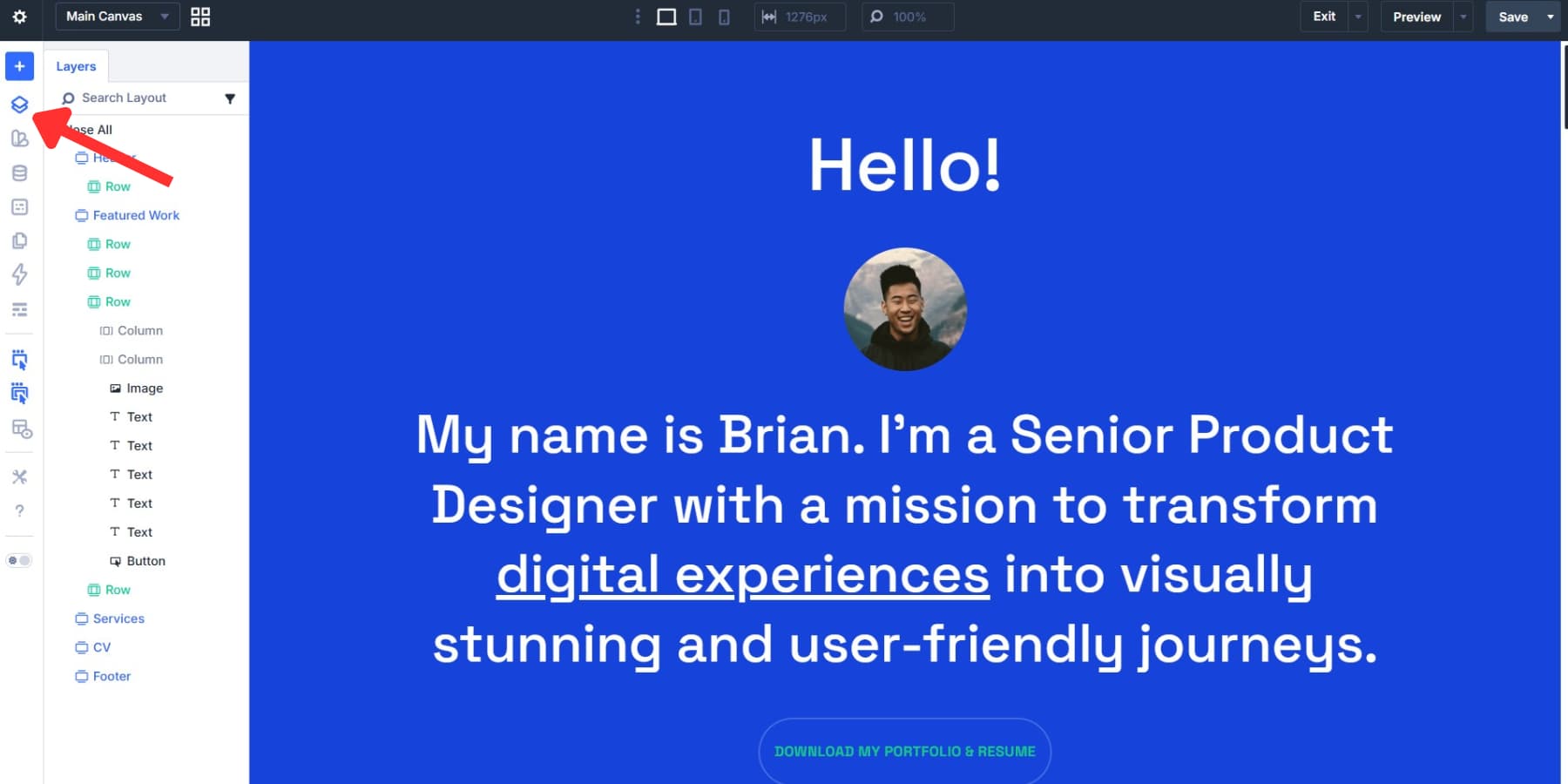Select the Footer item in the layers tree
Viewport: 1568px width, 784px height.
(x=111, y=676)
